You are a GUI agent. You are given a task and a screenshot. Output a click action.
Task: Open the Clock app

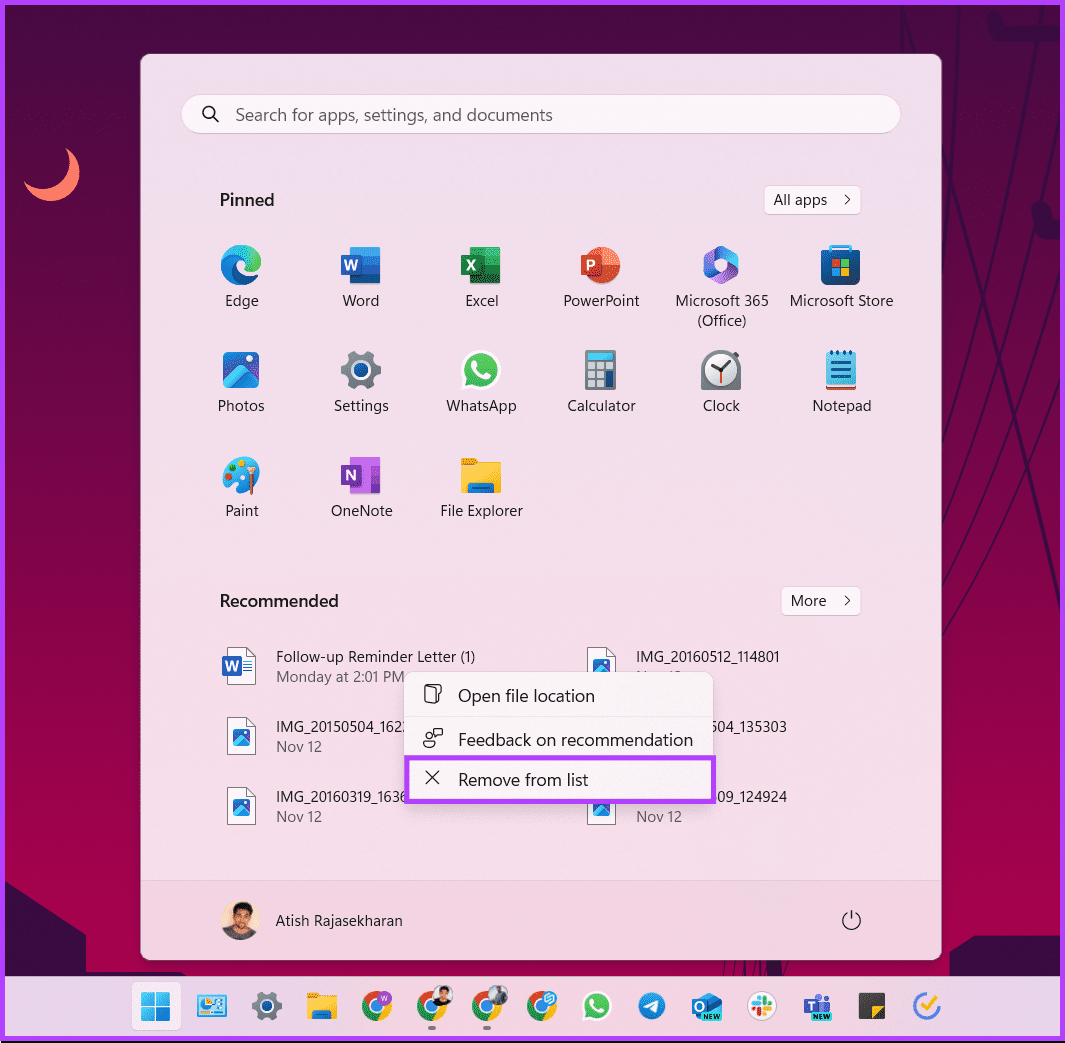(x=721, y=382)
